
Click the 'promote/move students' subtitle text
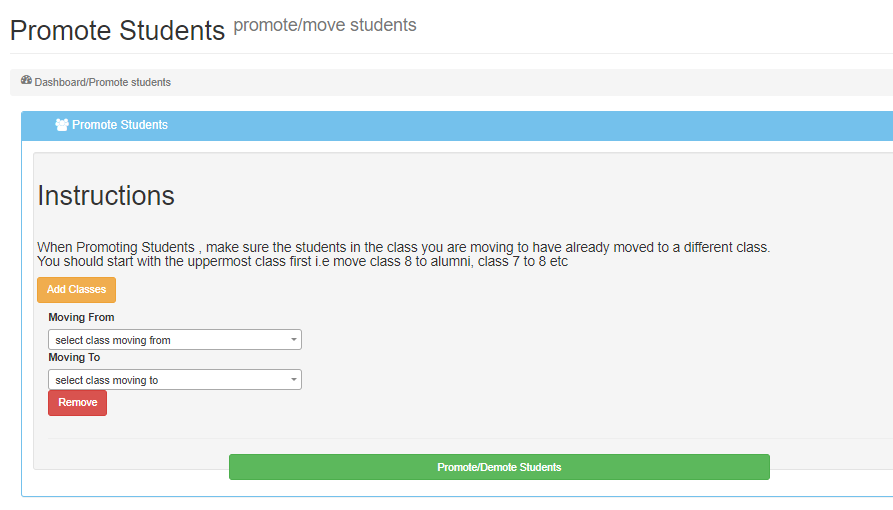325,25
